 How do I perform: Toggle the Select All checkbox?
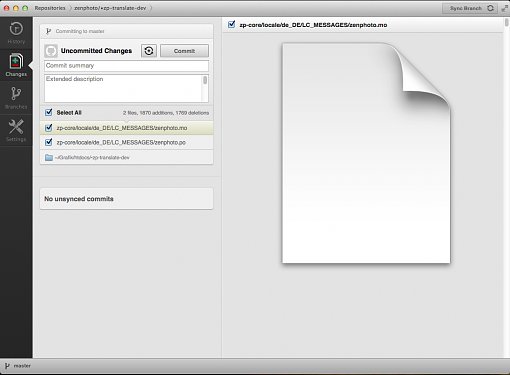[49, 112]
